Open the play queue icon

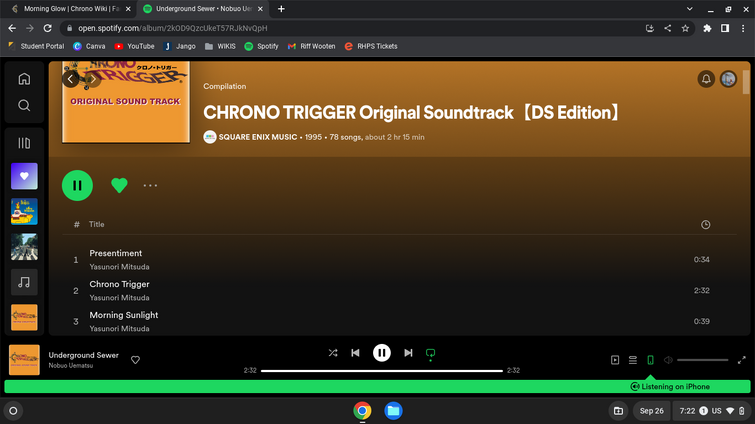[x=633, y=360]
